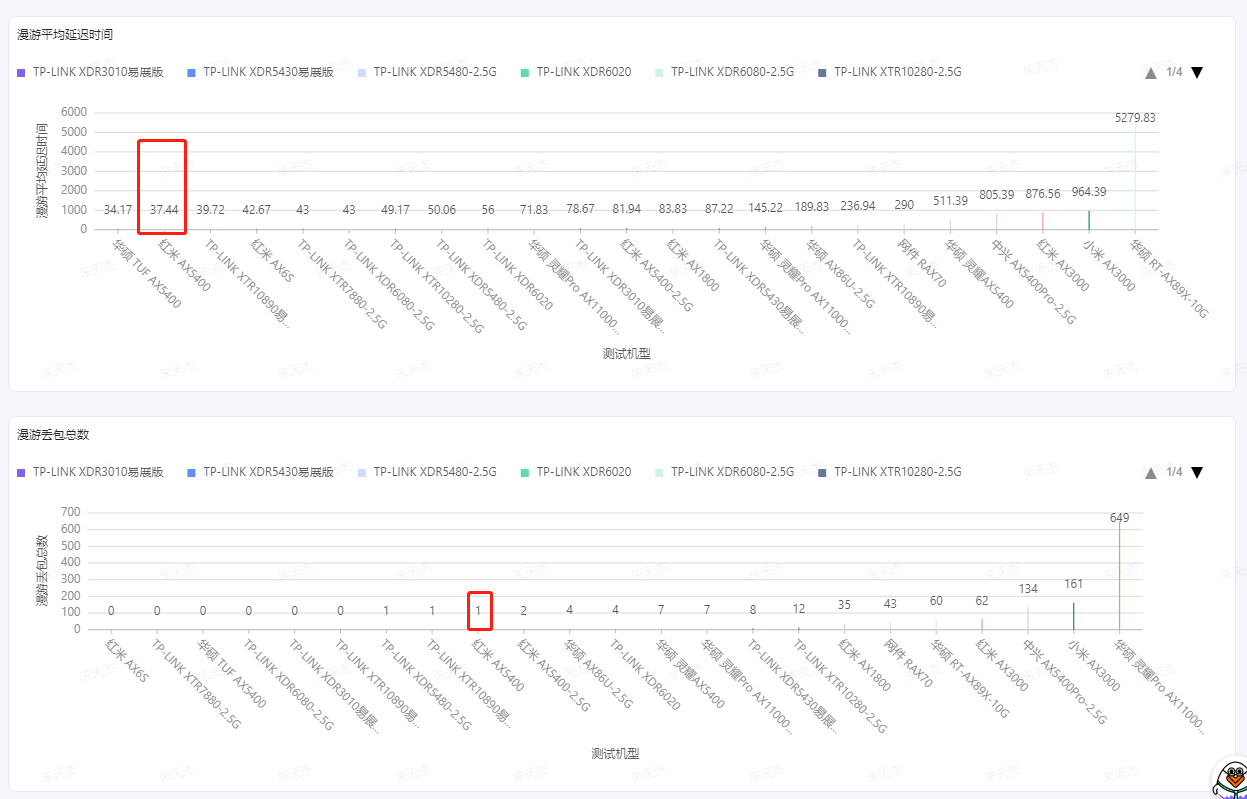Click 红米 AX6S axis label in 漫游丢包总数 chart
The height and width of the screenshot is (799, 1247).
(127, 661)
